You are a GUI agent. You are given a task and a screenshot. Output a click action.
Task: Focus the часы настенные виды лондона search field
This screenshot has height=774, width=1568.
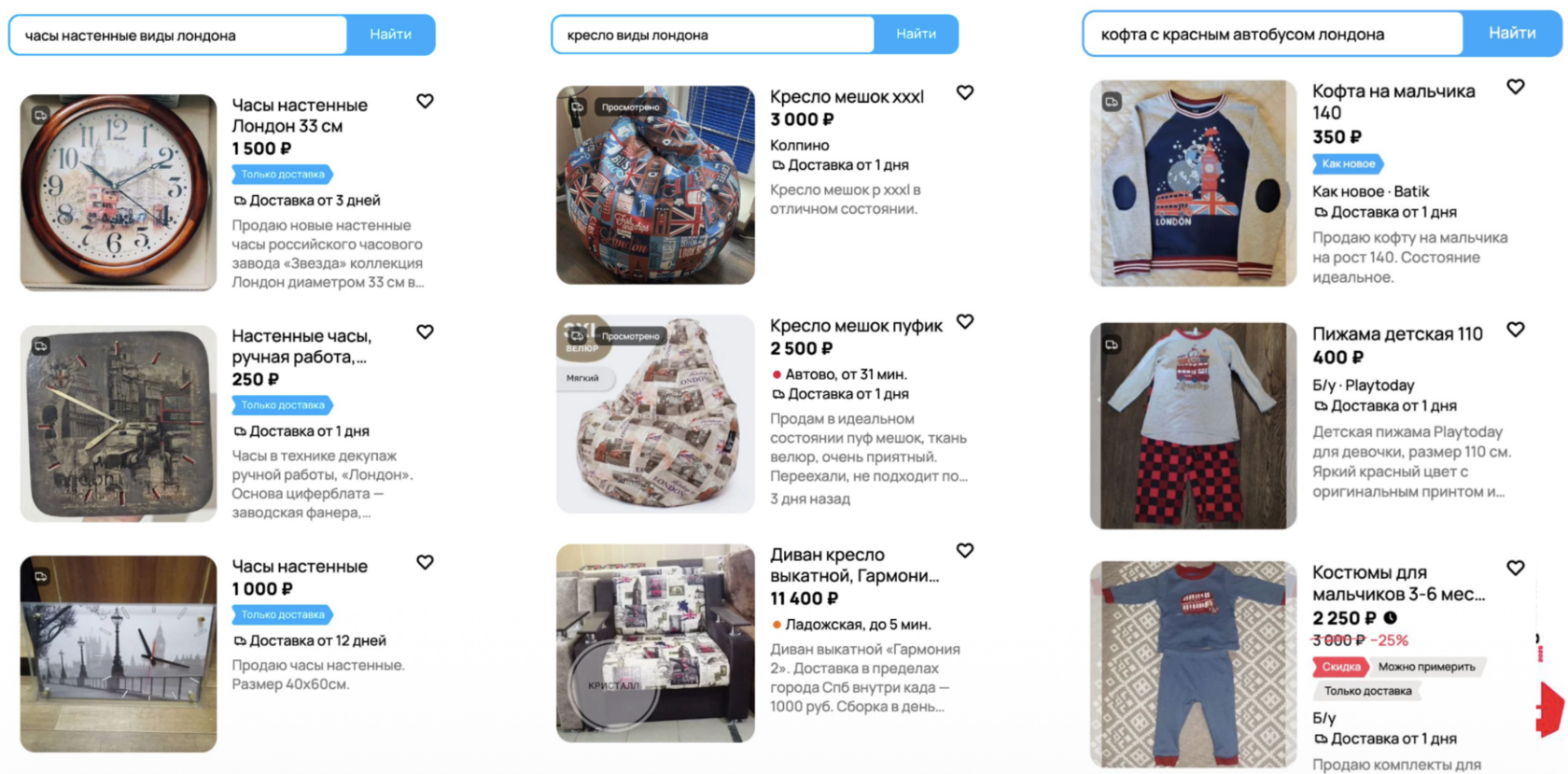pos(178,35)
